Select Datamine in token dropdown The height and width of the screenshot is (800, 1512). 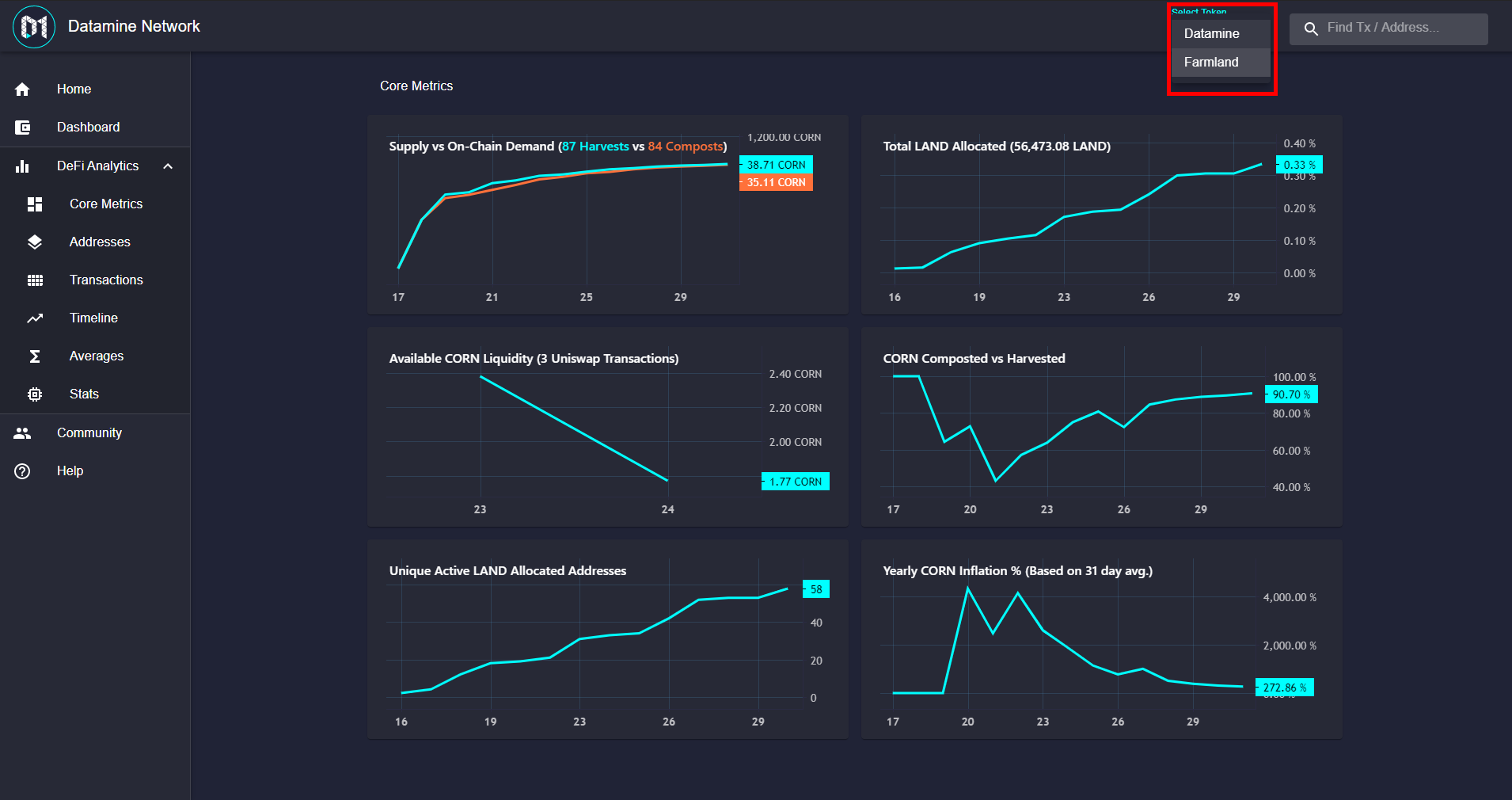1221,34
